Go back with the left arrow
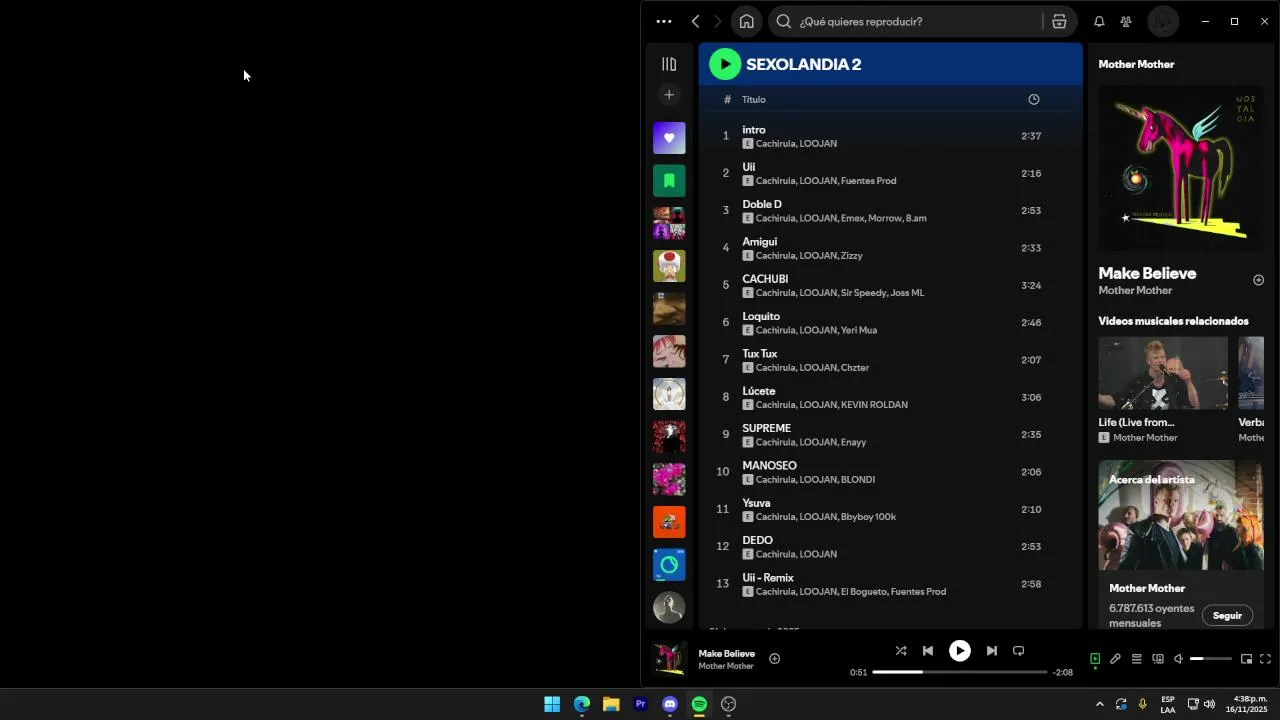This screenshot has width=1280, height=720. click(x=696, y=21)
